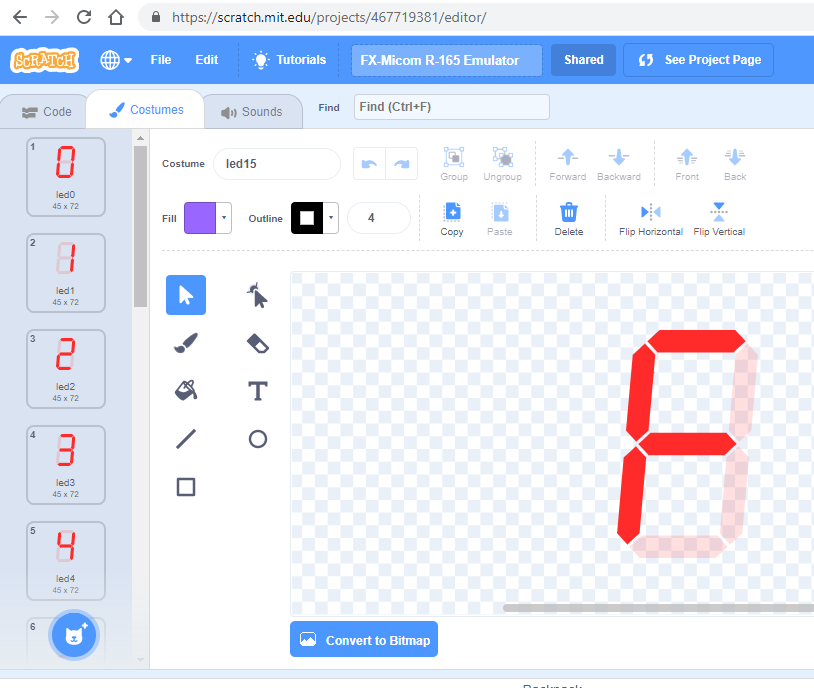Delete the selected shape
This screenshot has width=814, height=688.
[x=568, y=219]
